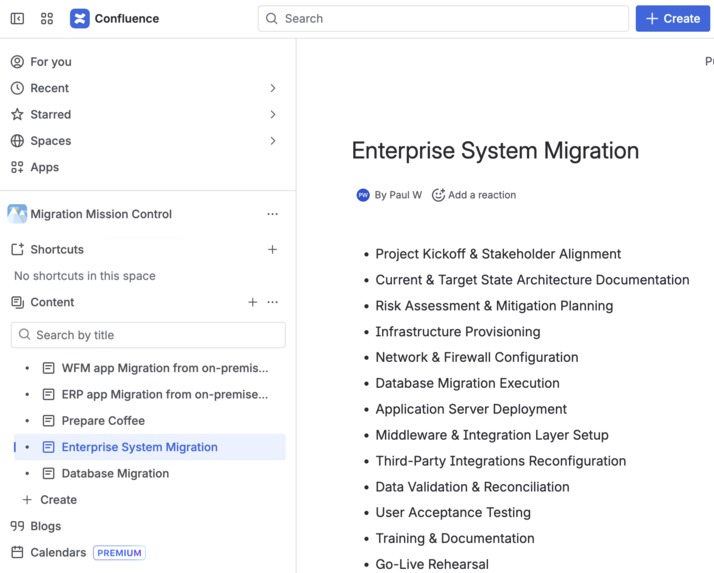This screenshot has width=714, height=573.
Task: Open the Content more options ellipsis
Action: tap(272, 302)
